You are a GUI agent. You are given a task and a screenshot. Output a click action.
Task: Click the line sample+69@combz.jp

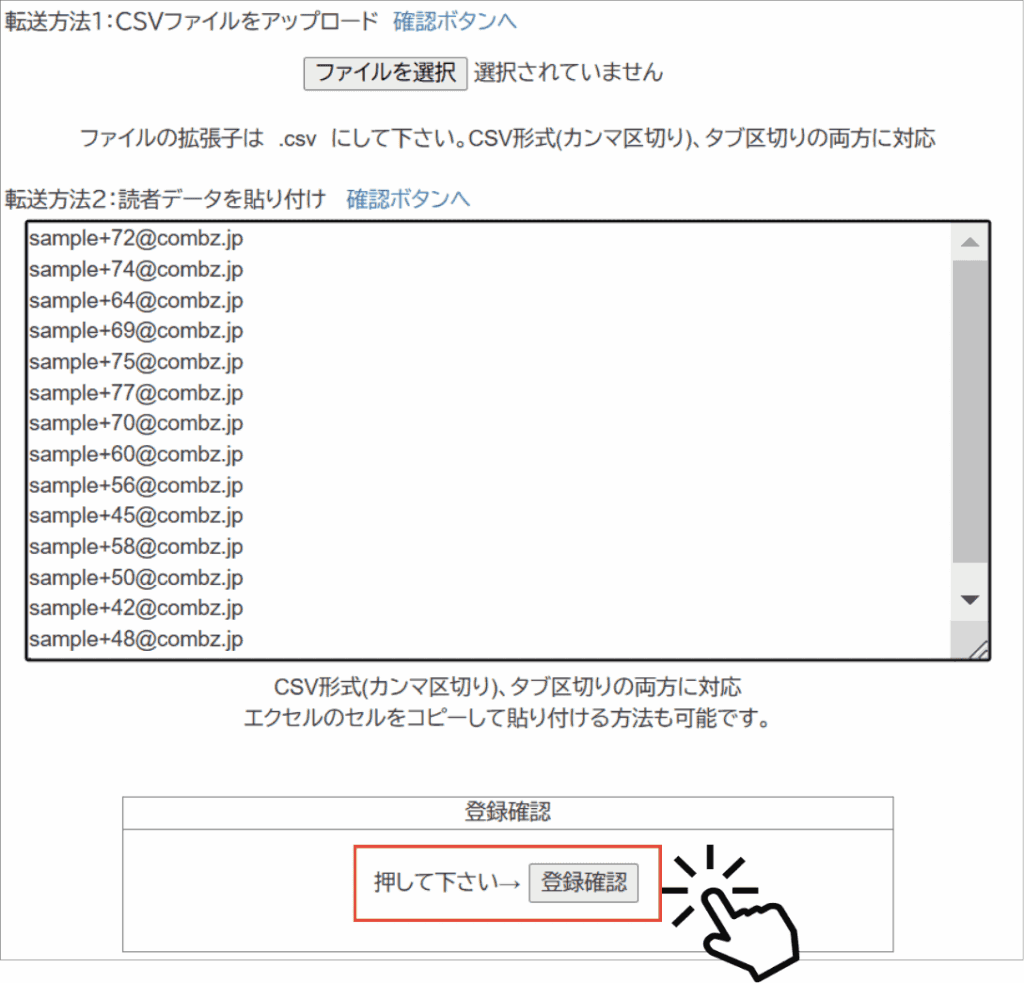click(x=136, y=330)
